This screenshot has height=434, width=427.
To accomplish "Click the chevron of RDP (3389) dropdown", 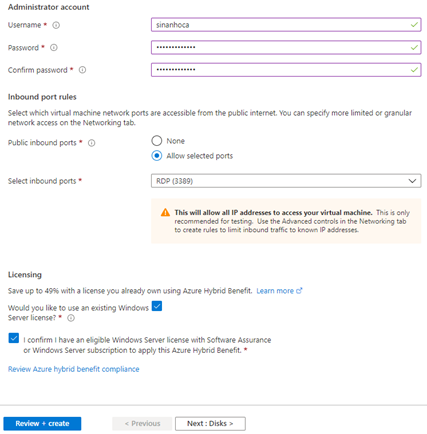I will pos(412,181).
